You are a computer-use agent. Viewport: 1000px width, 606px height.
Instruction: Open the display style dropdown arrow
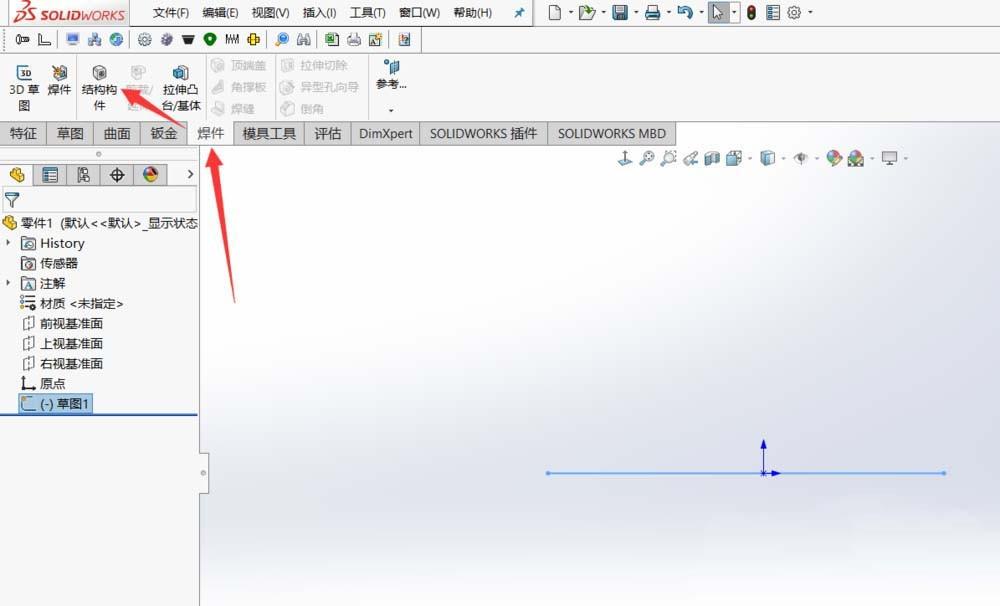(x=783, y=158)
